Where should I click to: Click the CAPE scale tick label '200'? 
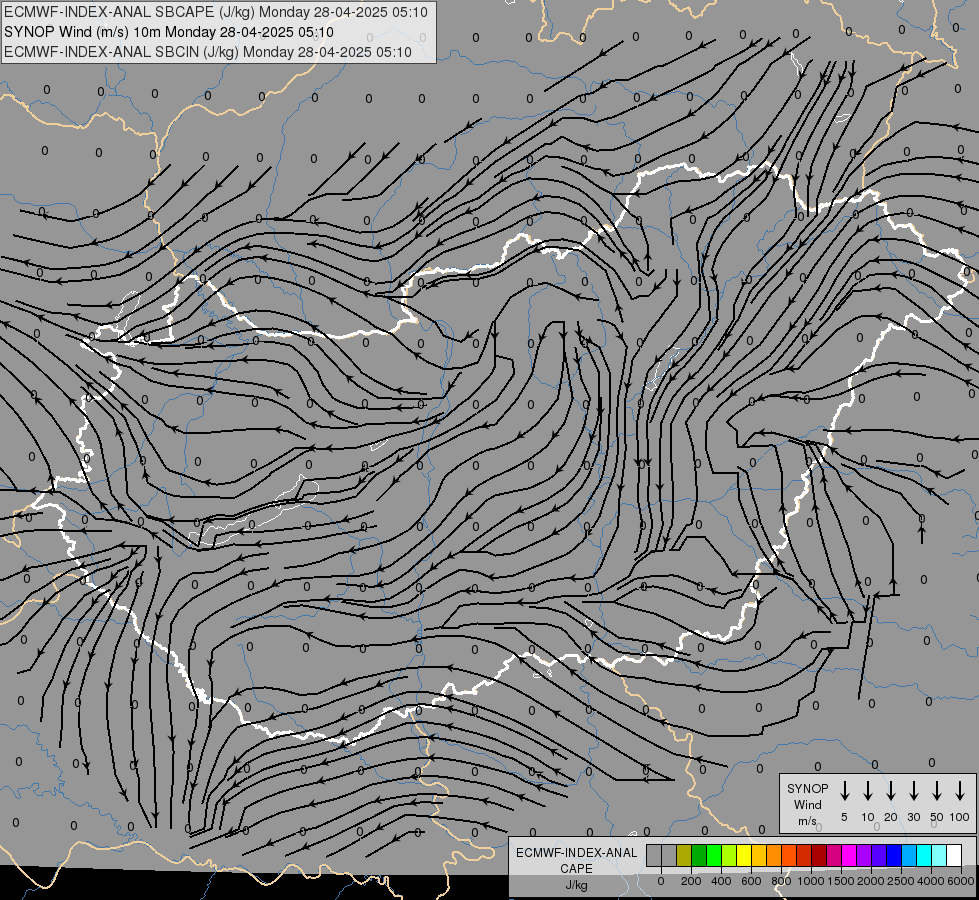click(x=691, y=881)
